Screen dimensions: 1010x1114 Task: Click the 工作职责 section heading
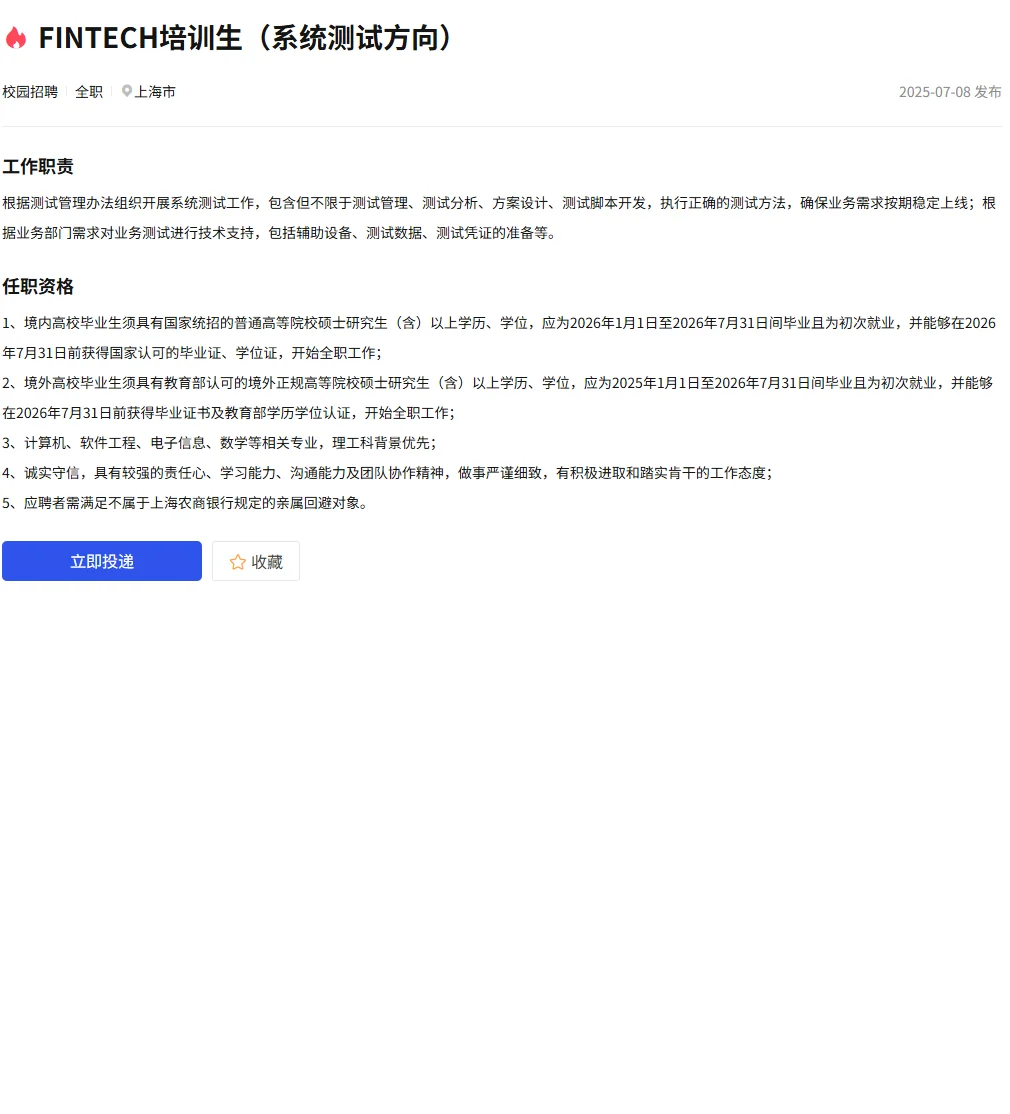[38, 166]
